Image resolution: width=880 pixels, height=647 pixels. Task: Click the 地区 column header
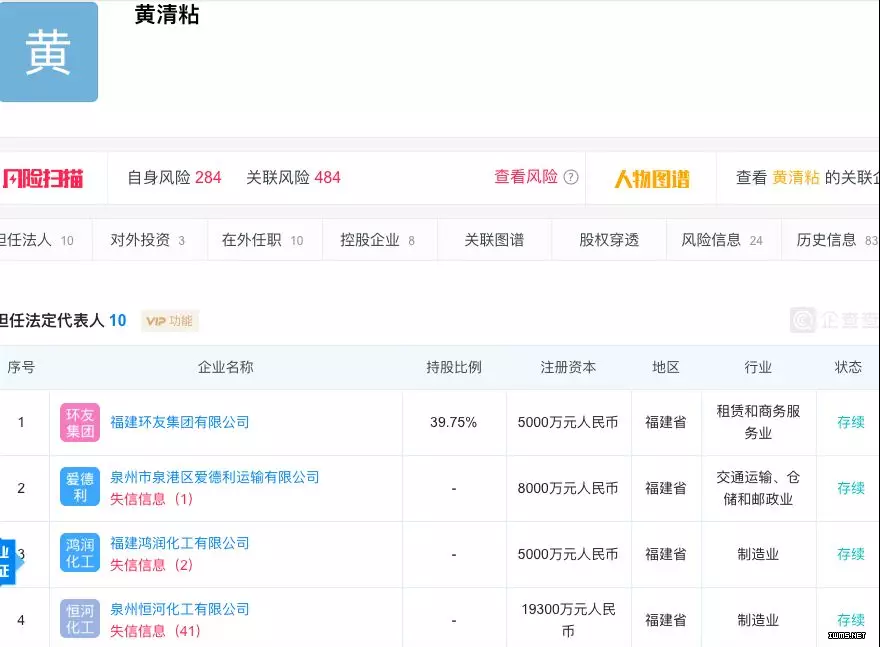click(x=666, y=367)
